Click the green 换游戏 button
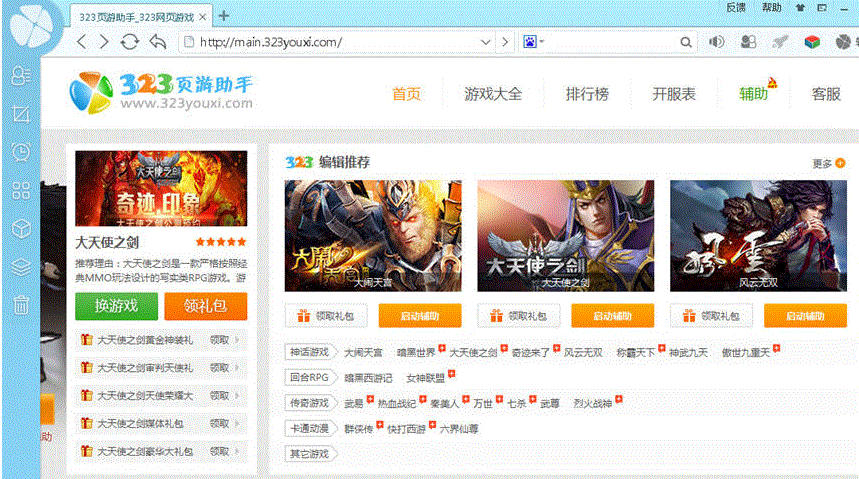This screenshot has width=859, height=479. [x=116, y=306]
